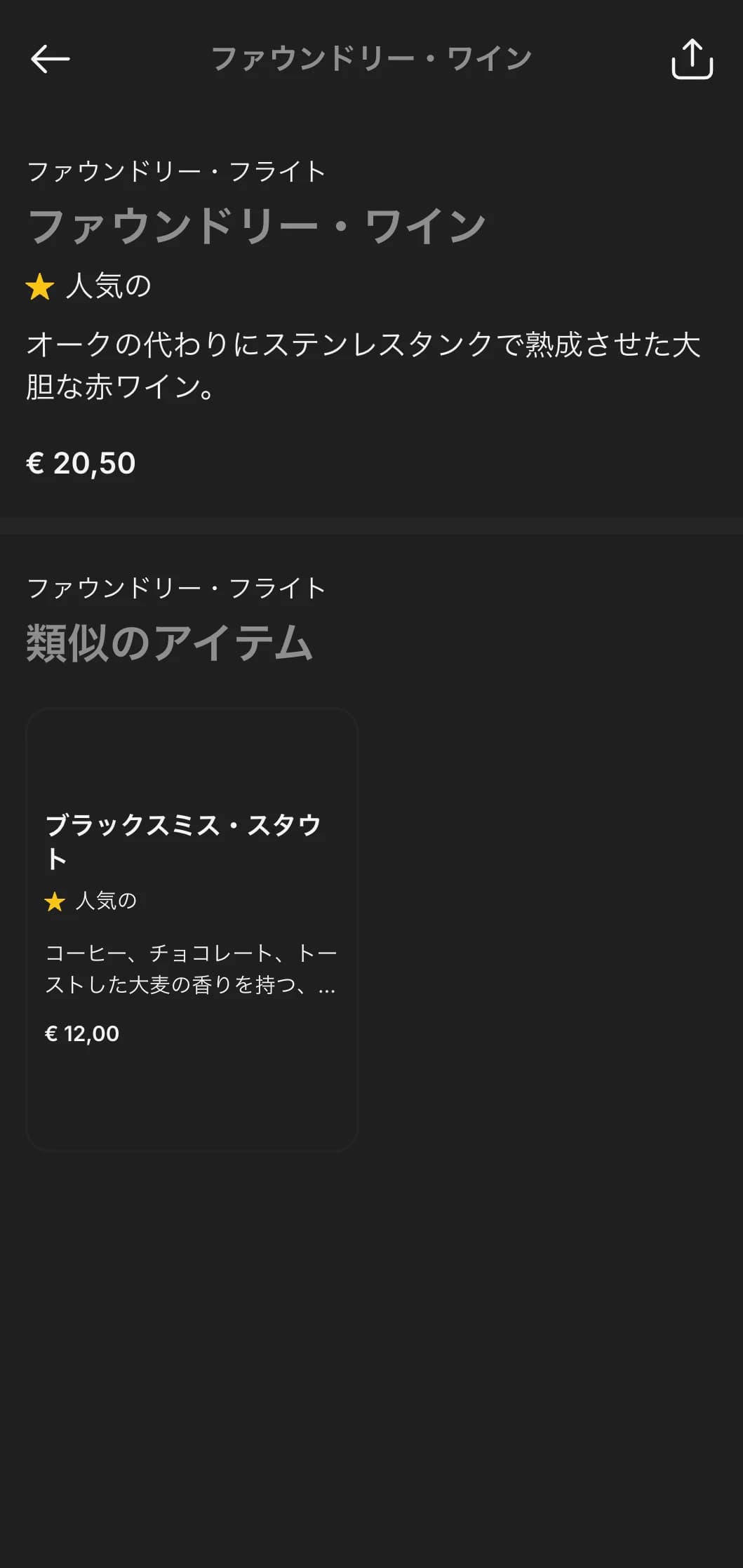
Task: Select the € 12,00 price on card
Action: (82, 1033)
